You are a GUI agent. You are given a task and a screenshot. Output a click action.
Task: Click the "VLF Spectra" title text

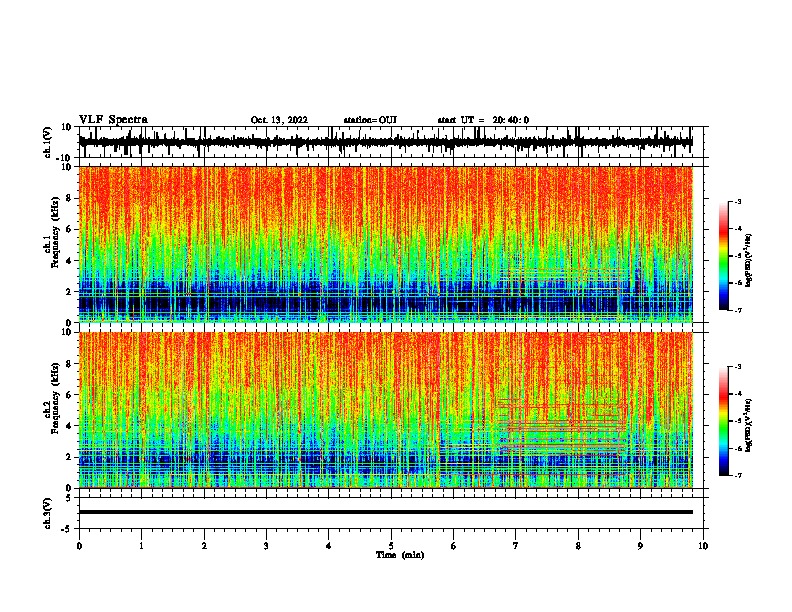click(x=113, y=119)
